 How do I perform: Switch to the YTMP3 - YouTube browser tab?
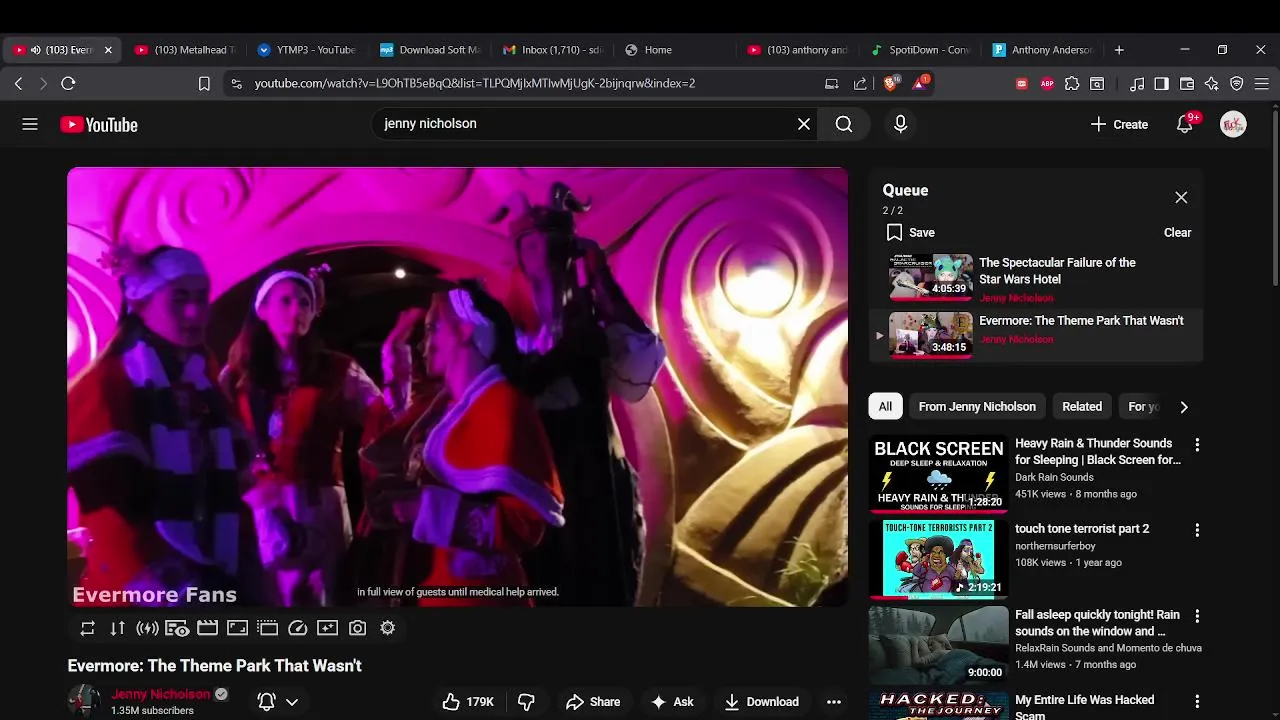pos(306,50)
